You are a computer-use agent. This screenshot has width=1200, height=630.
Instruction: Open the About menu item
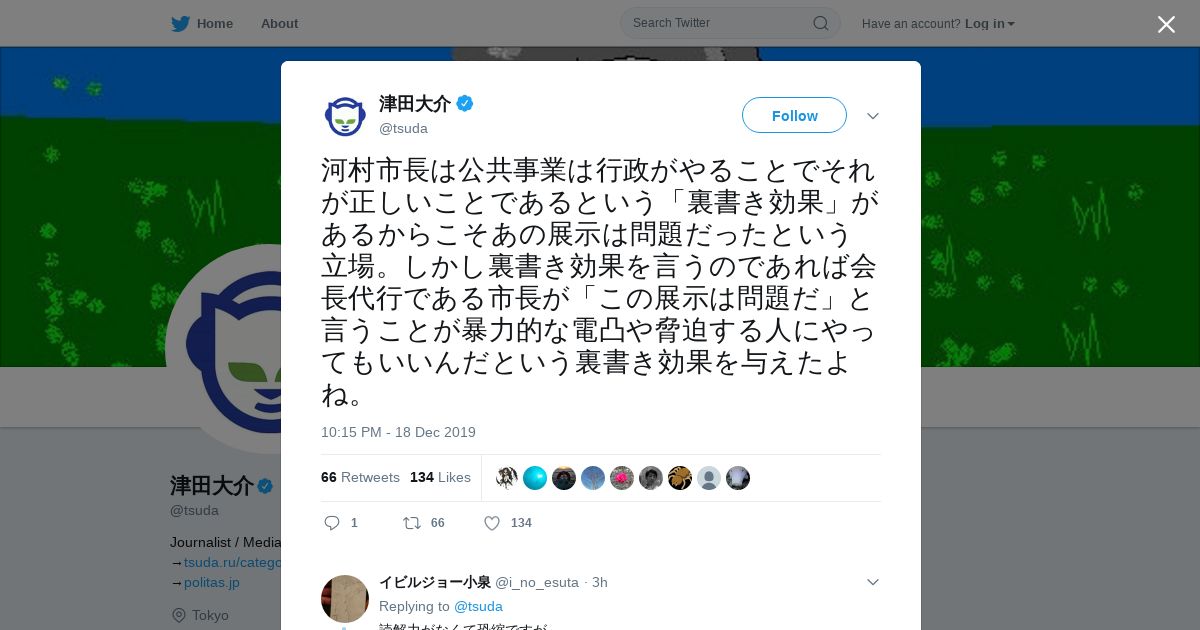279,23
